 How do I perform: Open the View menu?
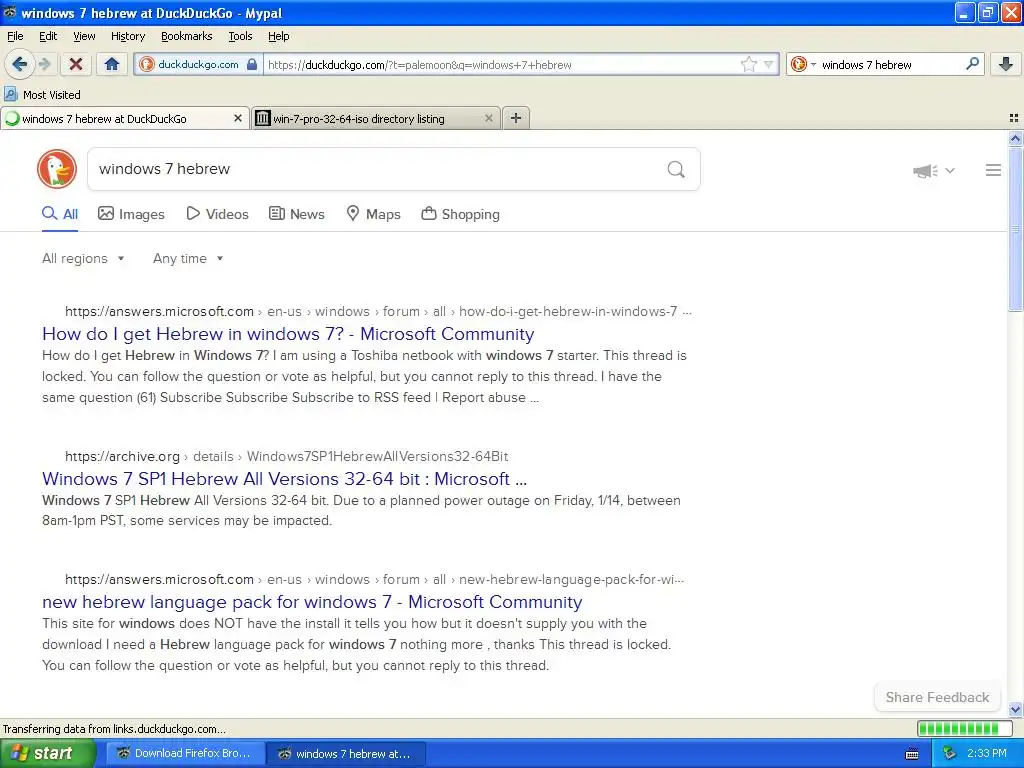point(84,36)
